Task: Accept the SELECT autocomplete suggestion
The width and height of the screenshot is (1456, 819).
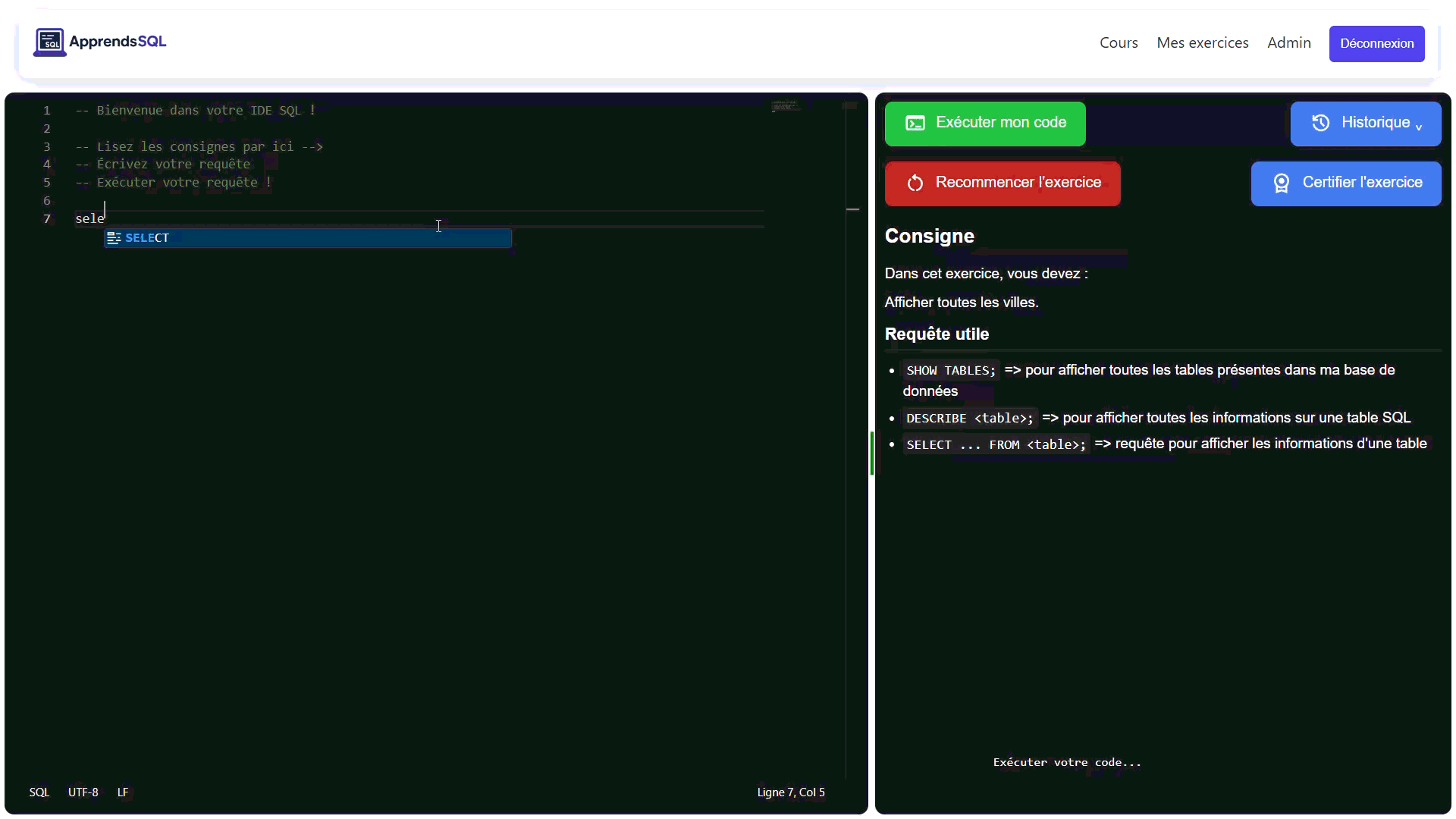Action: [307, 238]
